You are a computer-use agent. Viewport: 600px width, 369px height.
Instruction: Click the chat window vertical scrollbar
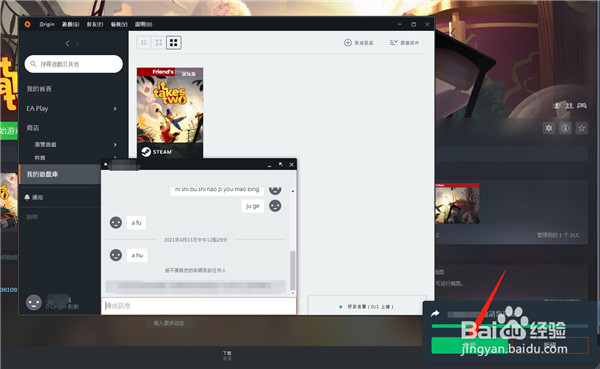tap(293, 270)
